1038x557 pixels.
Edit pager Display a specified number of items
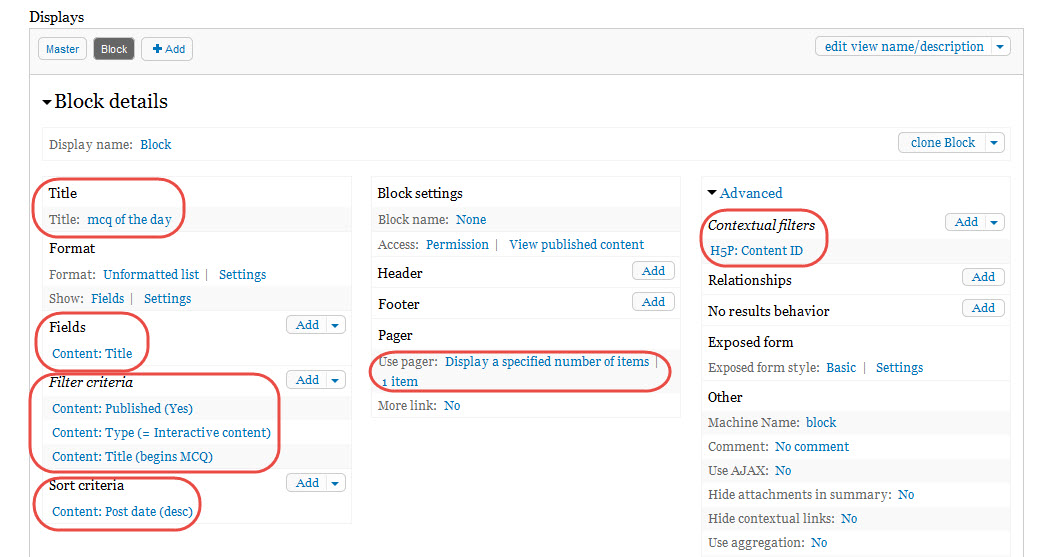click(547, 362)
